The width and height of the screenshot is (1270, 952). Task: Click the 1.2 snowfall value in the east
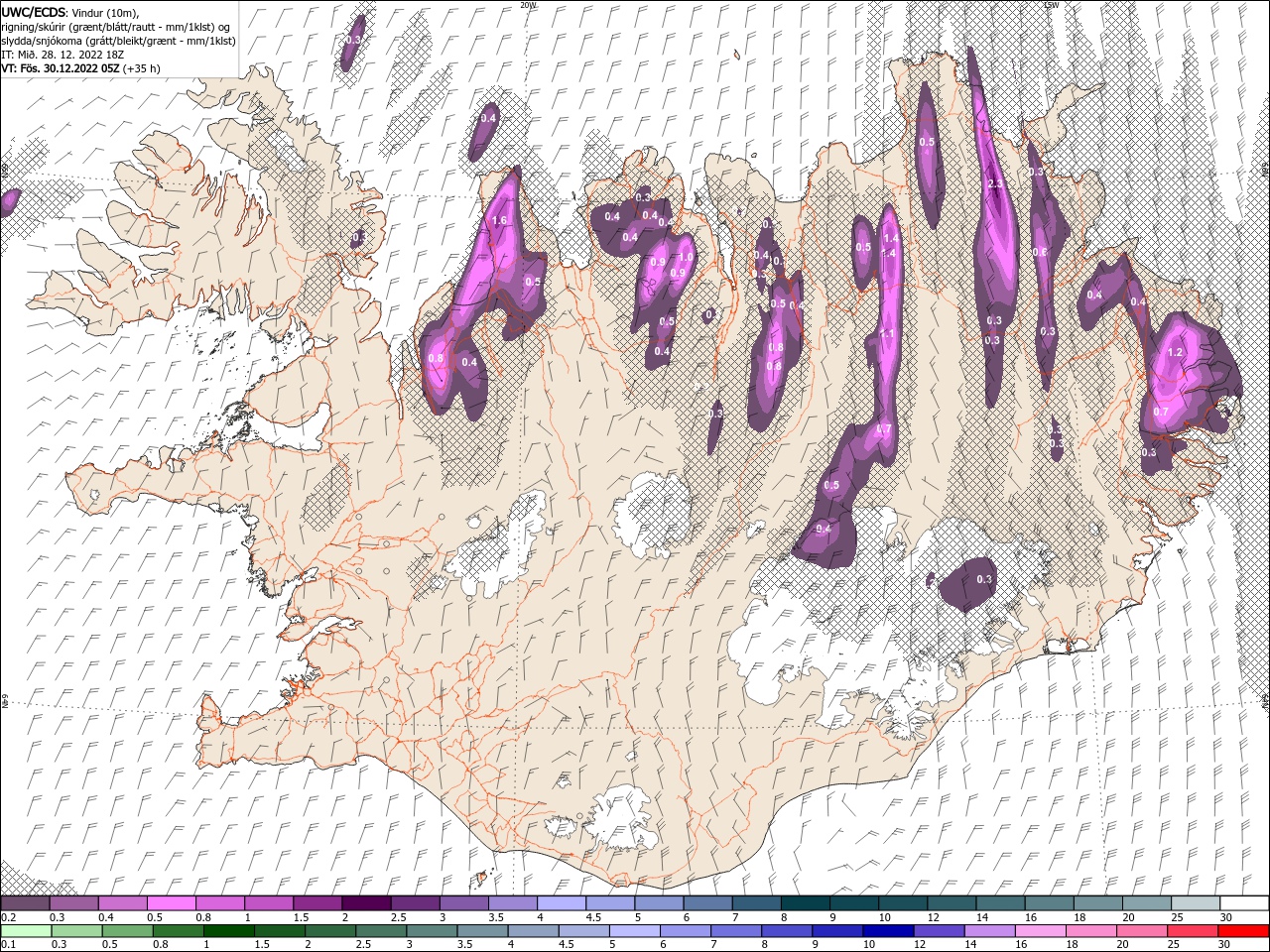1177,352
